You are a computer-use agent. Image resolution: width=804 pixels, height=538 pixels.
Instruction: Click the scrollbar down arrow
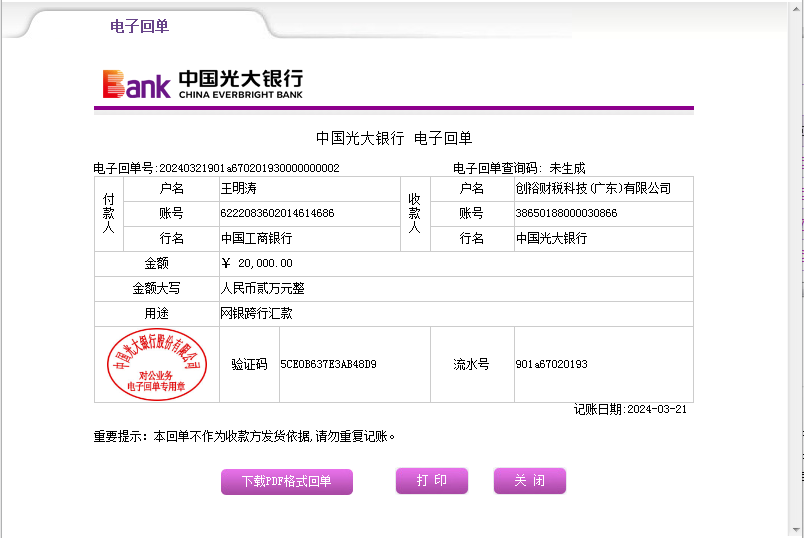[x=796, y=530]
